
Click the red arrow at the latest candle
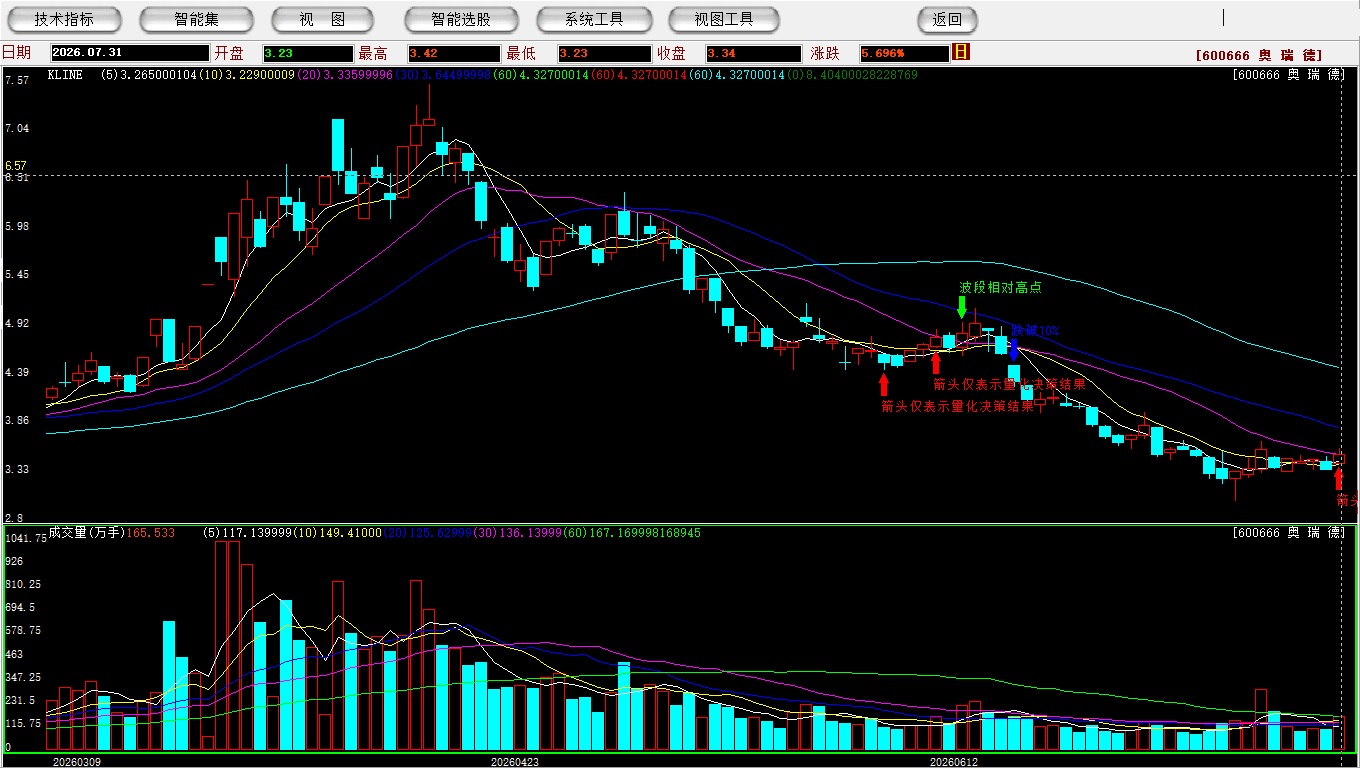pyautogui.click(x=1339, y=478)
